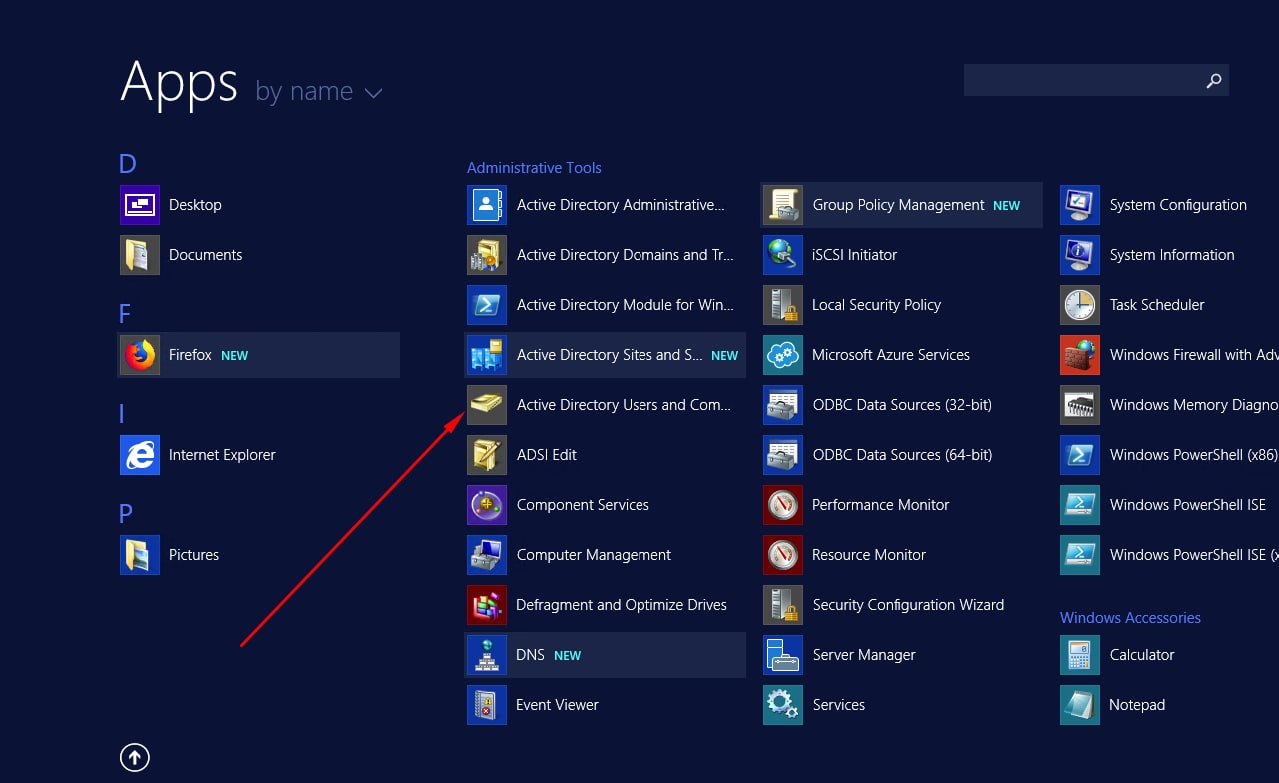Screen dimensions: 1279x783
Task: Open the DNS manager icon
Action: click(x=487, y=655)
